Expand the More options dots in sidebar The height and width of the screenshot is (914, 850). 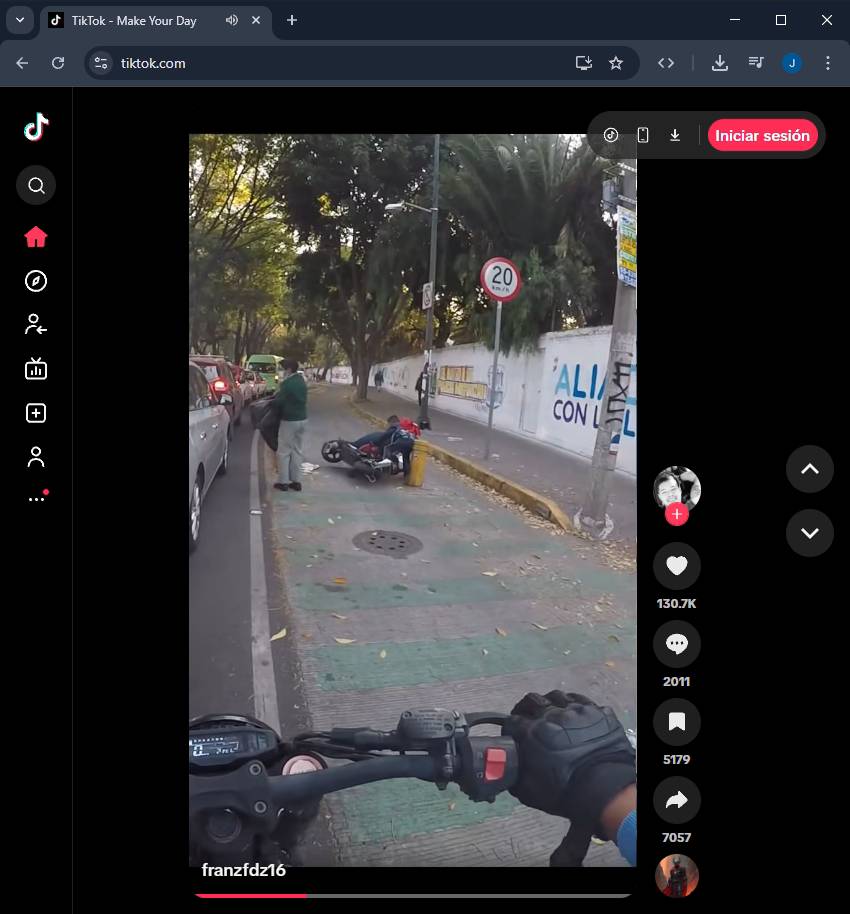tap(36, 499)
